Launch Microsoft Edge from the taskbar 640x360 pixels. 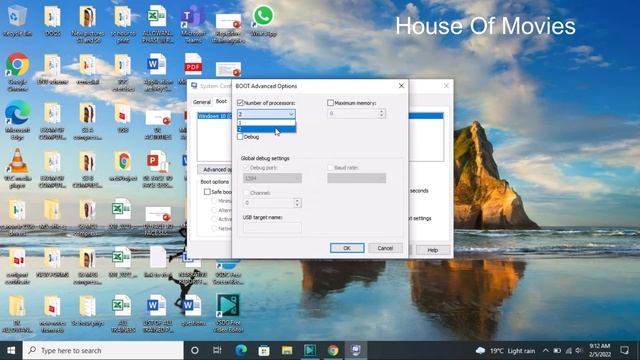[241, 350]
